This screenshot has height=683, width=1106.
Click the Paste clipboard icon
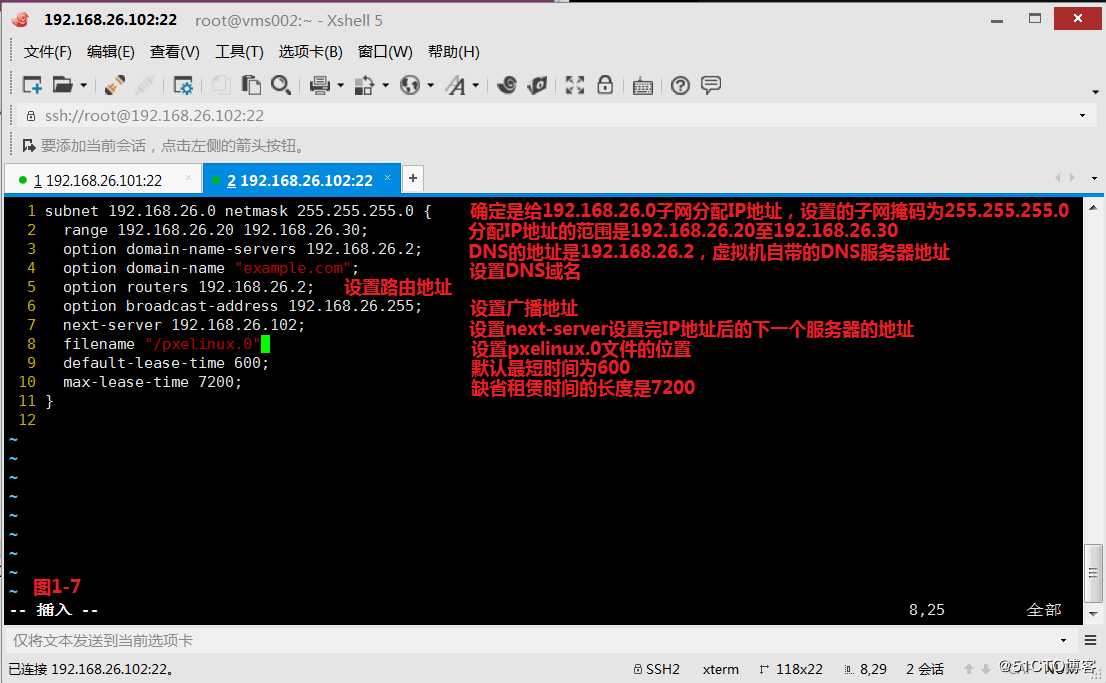[251, 85]
